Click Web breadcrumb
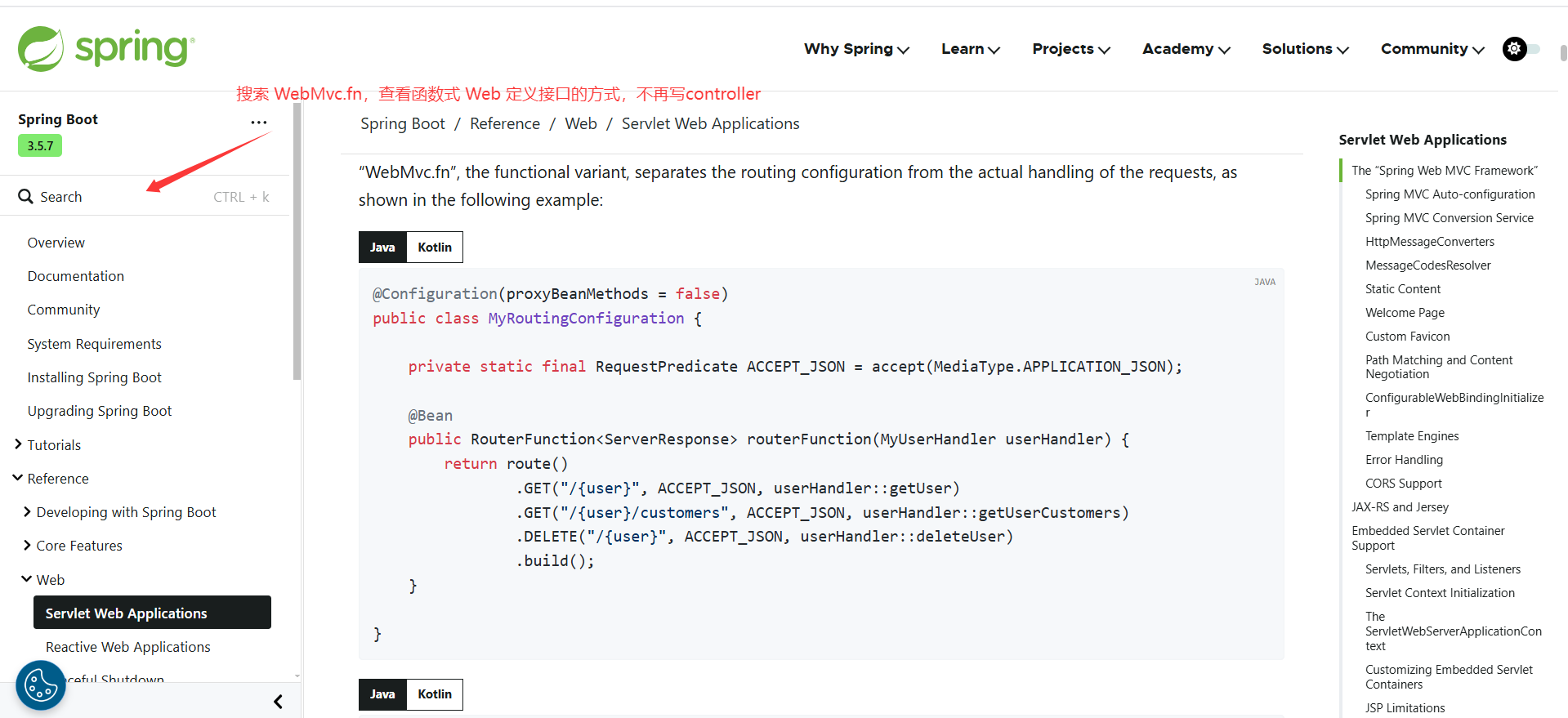Viewport: 1568px width, 718px height. click(x=581, y=123)
